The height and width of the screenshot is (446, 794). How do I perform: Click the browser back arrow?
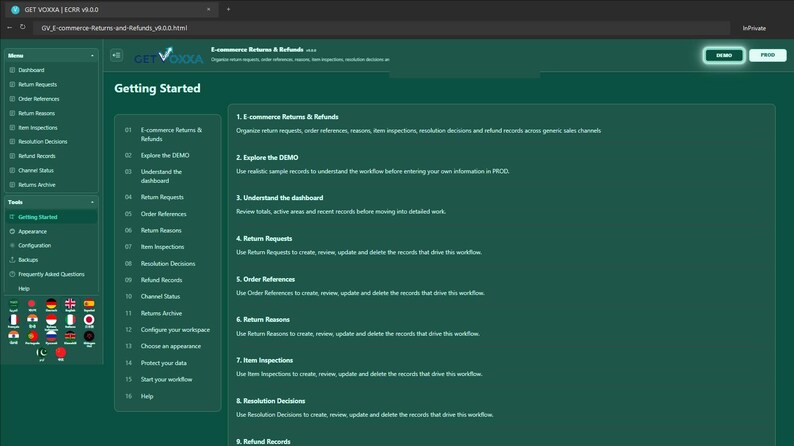pos(10,27)
